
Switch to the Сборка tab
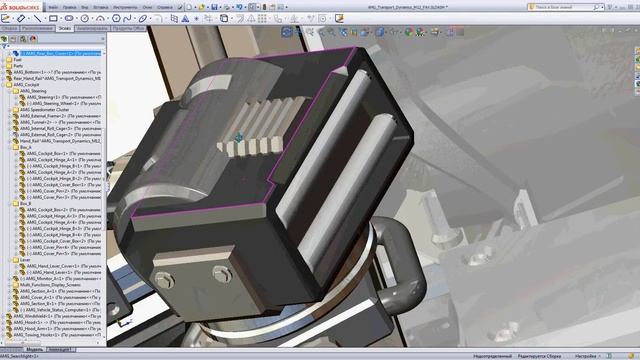pyautogui.click(x=9, y=28)
